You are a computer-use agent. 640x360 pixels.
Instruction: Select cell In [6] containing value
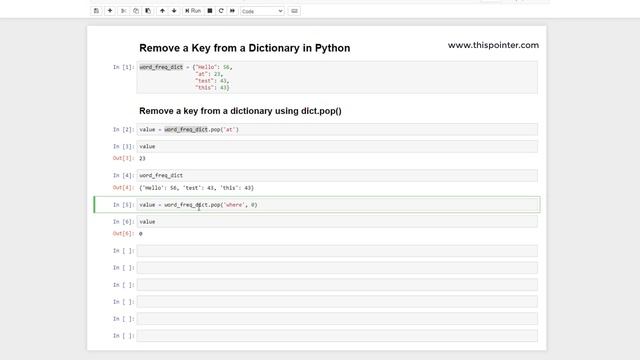click(x=337, y=222)
